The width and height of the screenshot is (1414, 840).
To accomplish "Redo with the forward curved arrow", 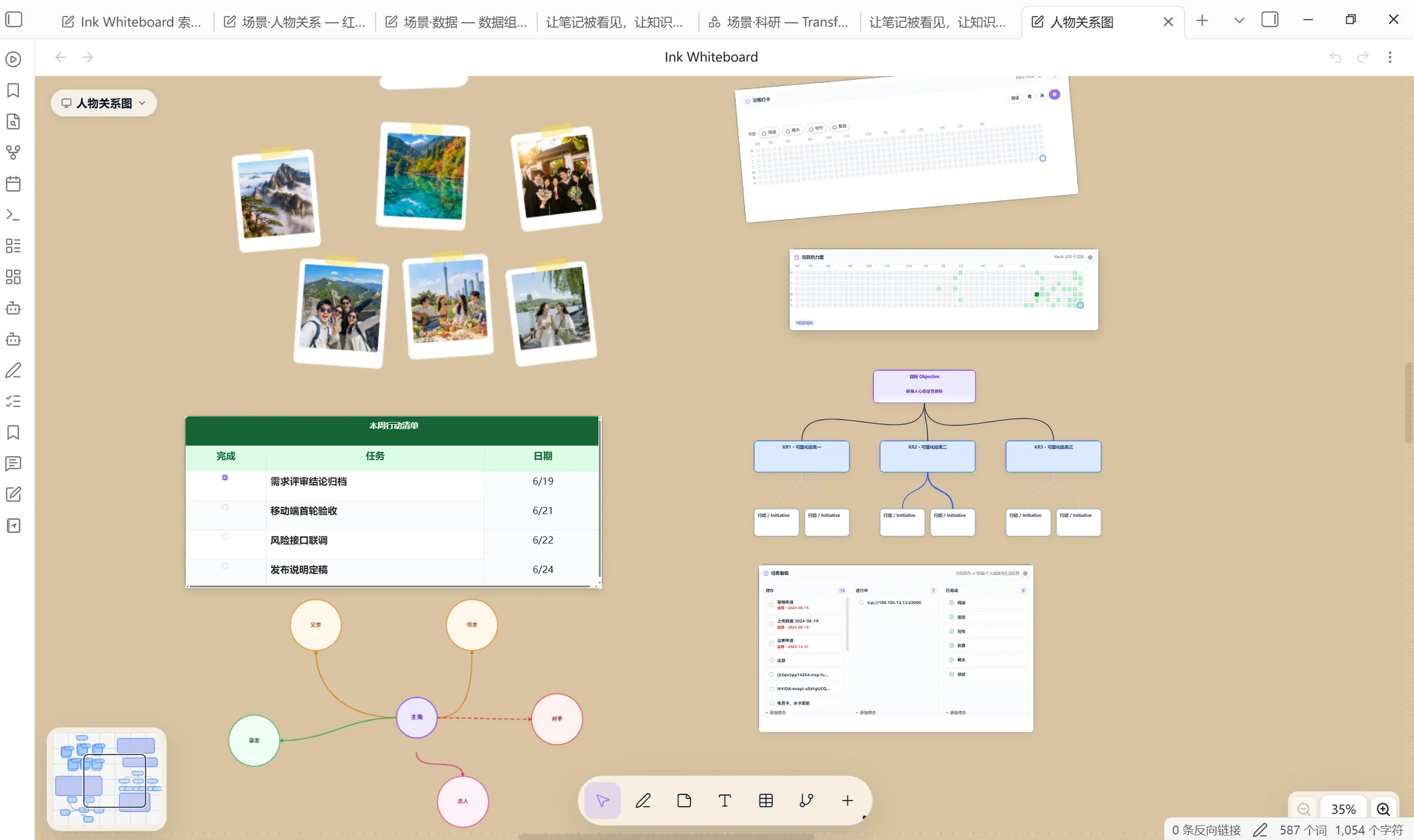I will [1363, 57].
